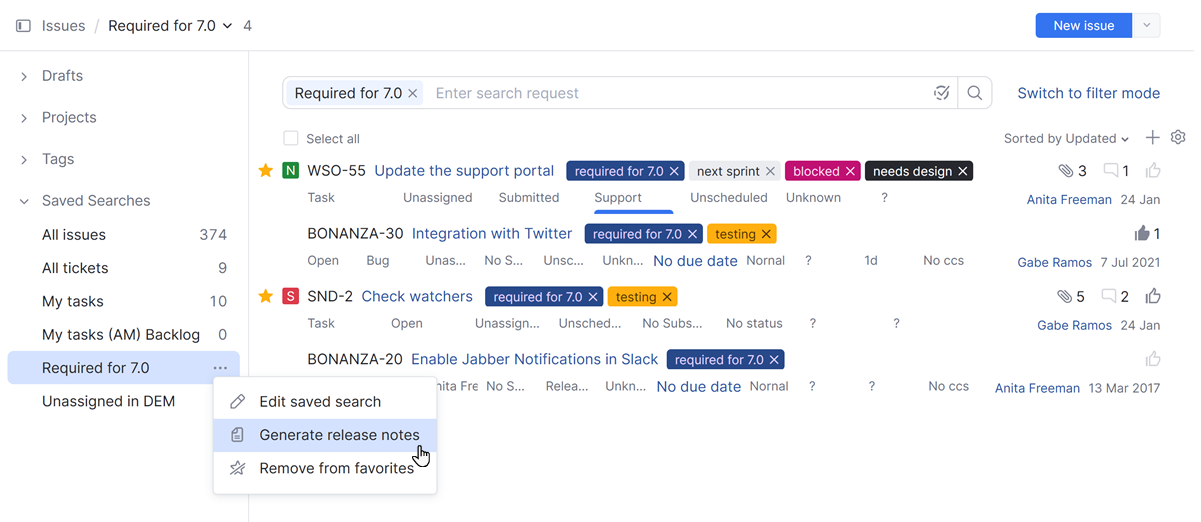
Task: Open issue list settings gear
Action: [x=1178, y=138]
